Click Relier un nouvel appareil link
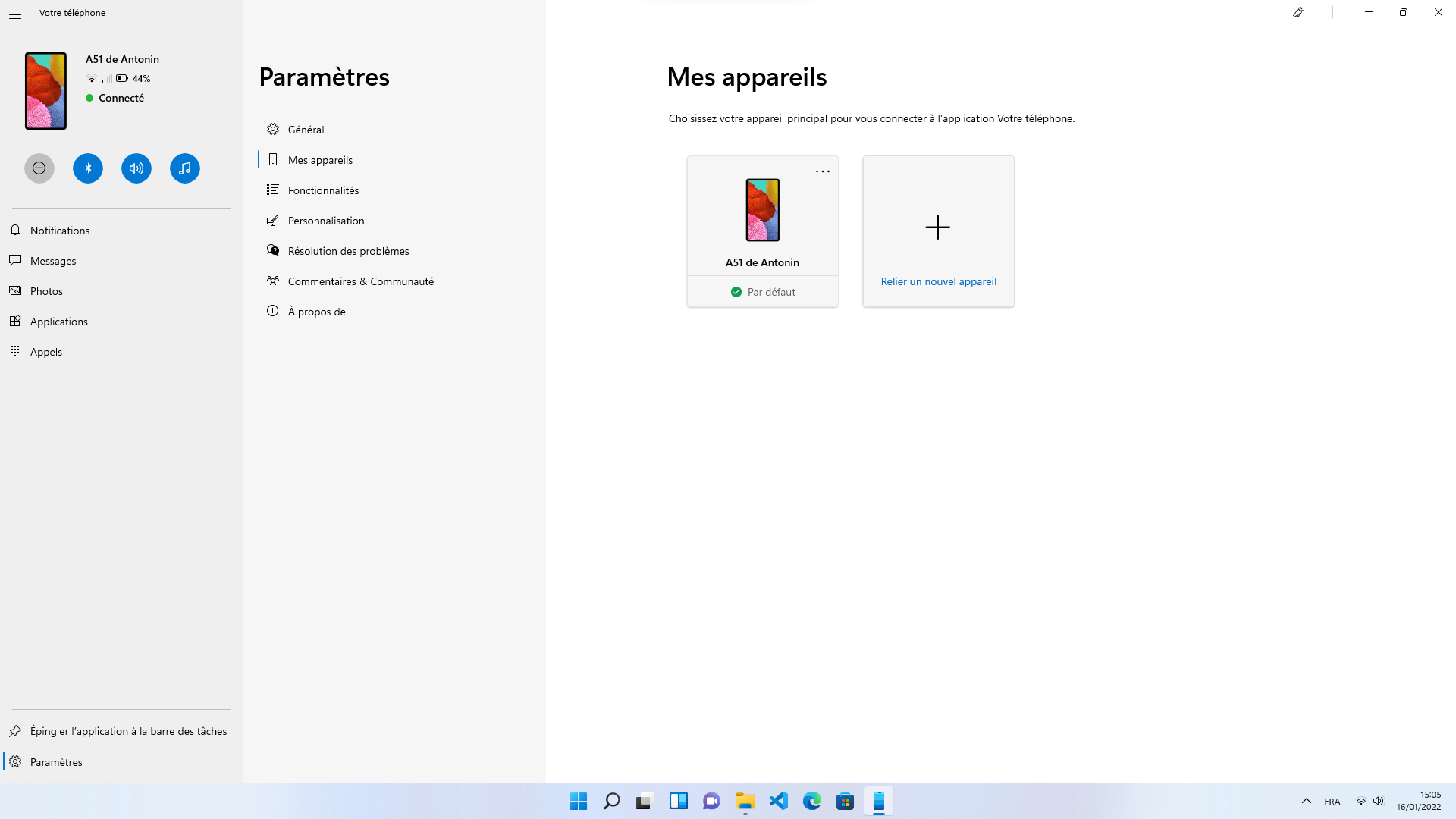 (x=939, y=281)
